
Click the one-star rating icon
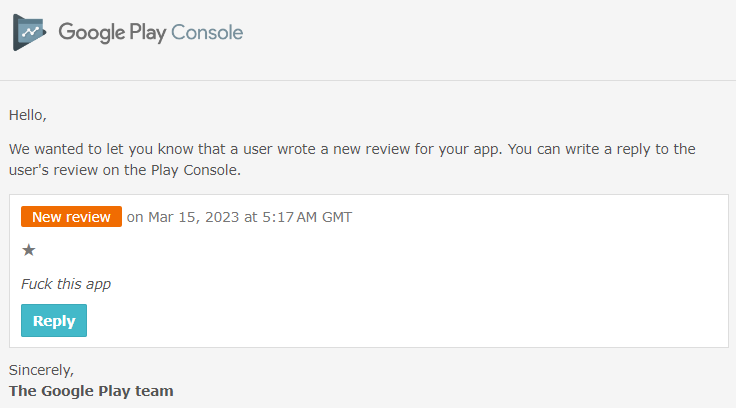[29, 250]
